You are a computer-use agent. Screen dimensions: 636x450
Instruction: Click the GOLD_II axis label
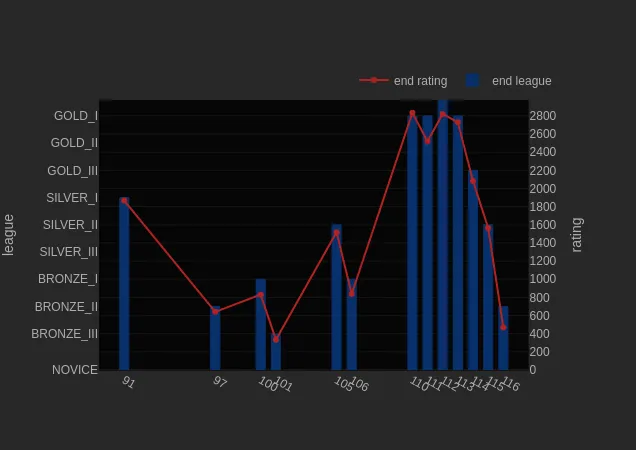pyautogui.click(x=74, y=143)
